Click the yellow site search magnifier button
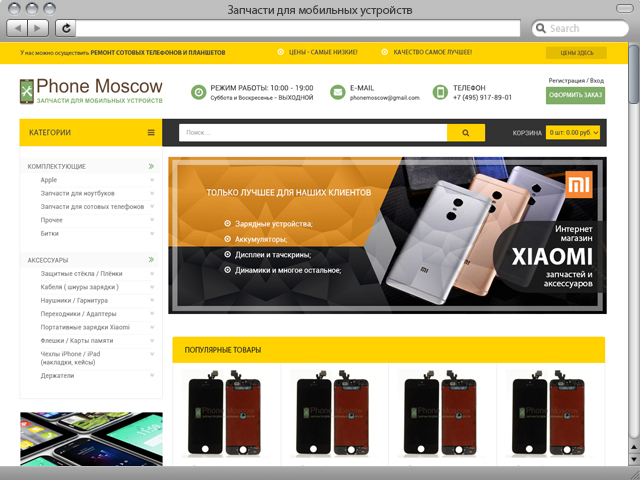This screenshot has height=480, width=640. tap(466, 133)
